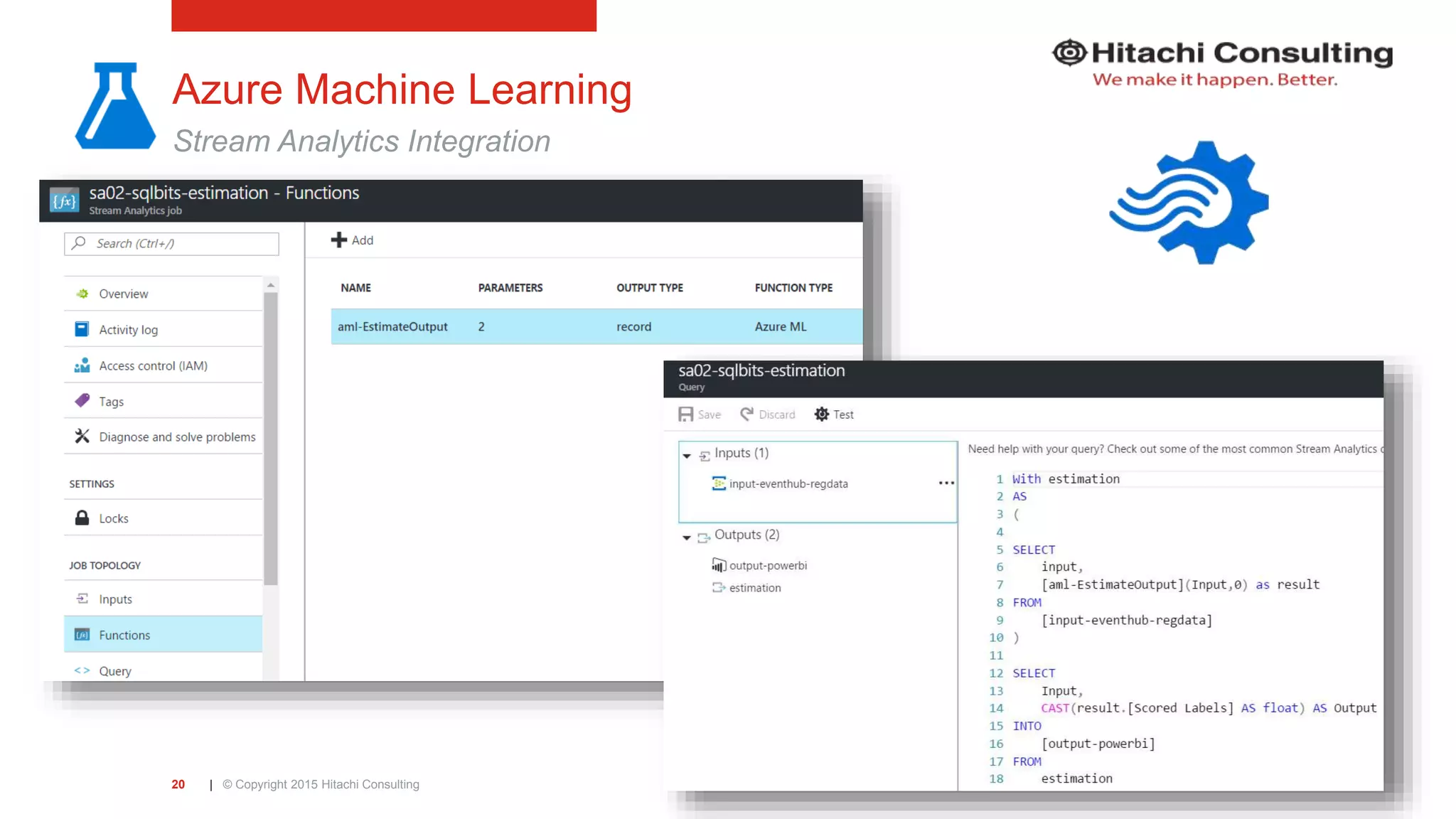This screenshot has height=819, width=1456.
Task: Click query line 9 '[input-eventhub-regdata]'
Action: (x=1127, y=620)
